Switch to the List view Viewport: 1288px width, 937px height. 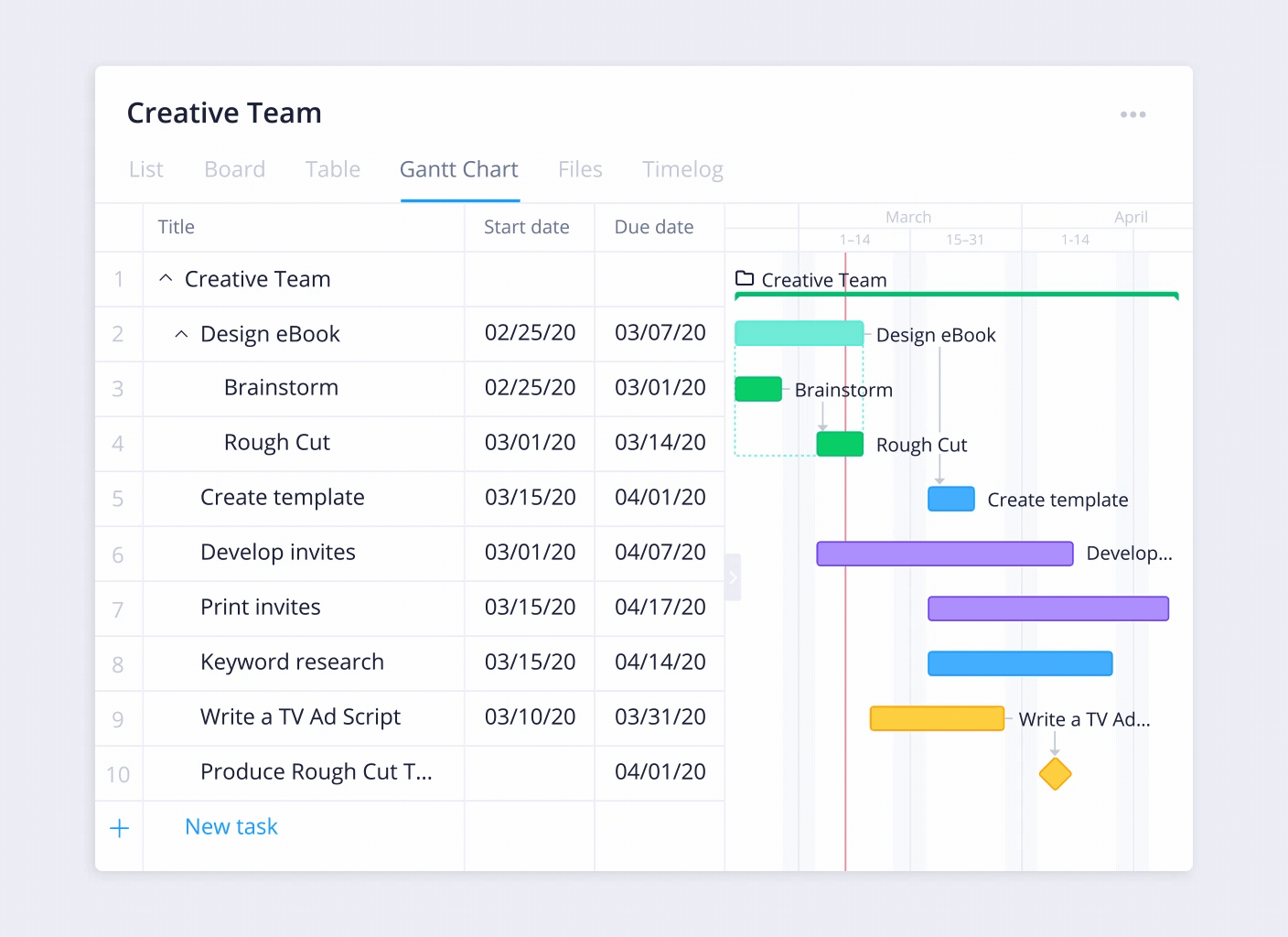(x=145, y=169)
